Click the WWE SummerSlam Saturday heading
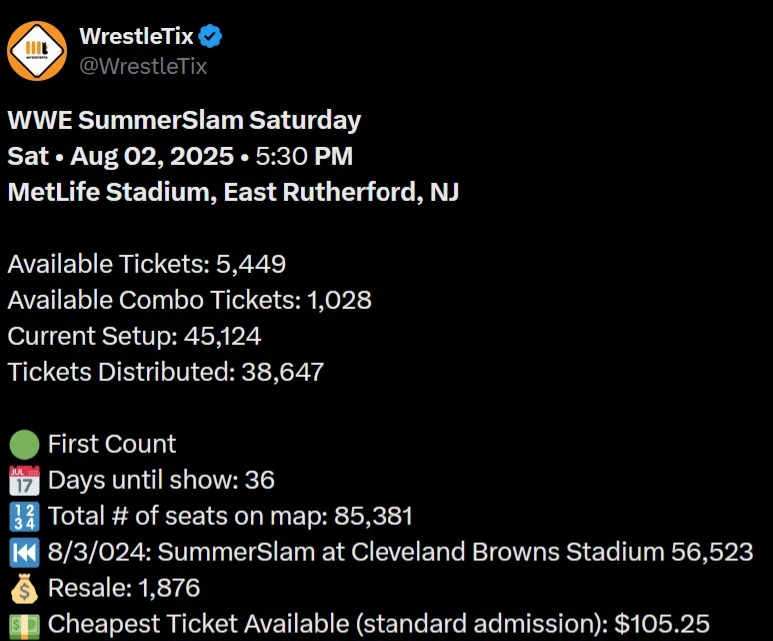The image size is (773, 641). [184, 121]
